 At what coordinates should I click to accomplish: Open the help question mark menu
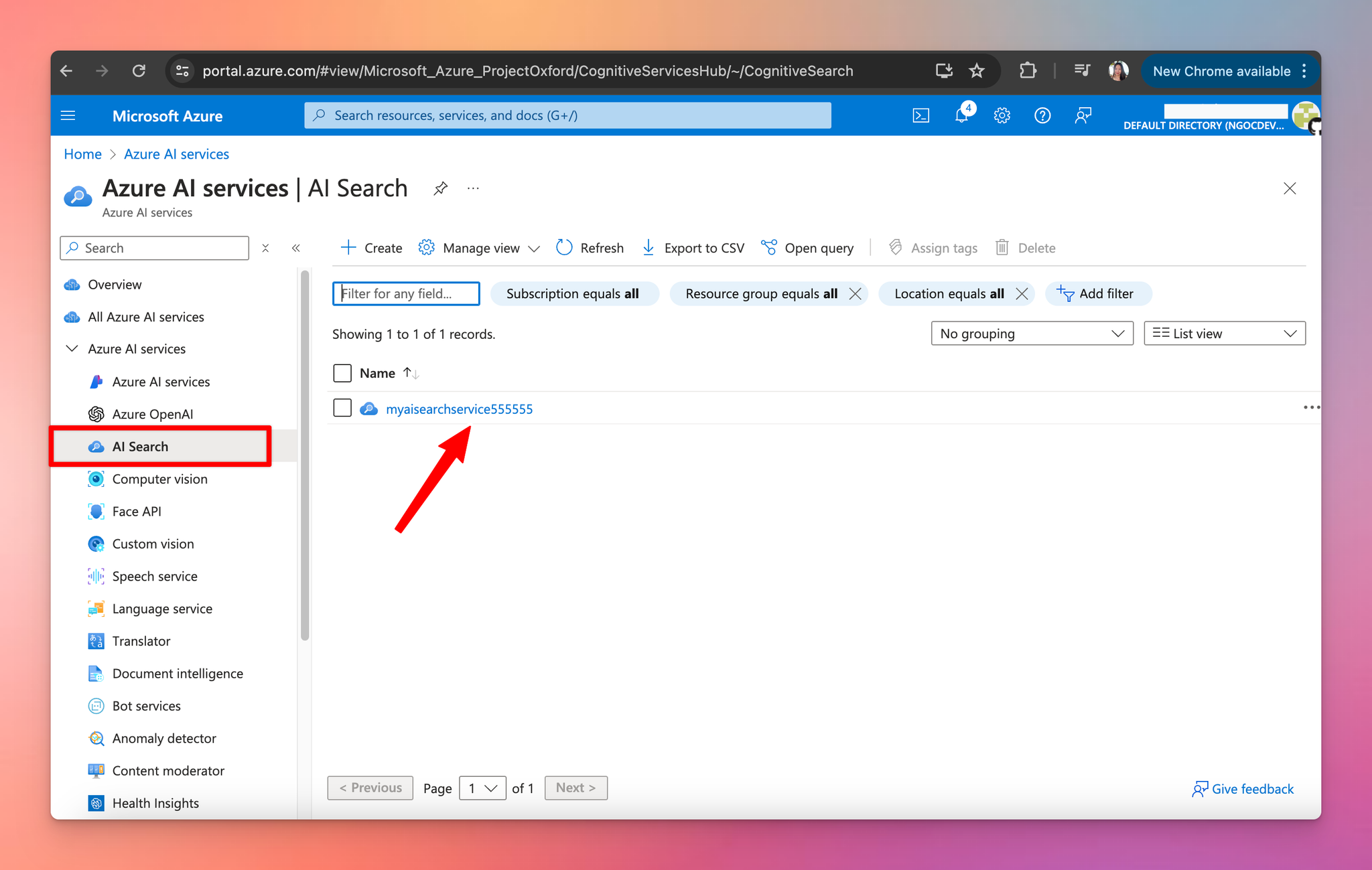coord(1042,116)
